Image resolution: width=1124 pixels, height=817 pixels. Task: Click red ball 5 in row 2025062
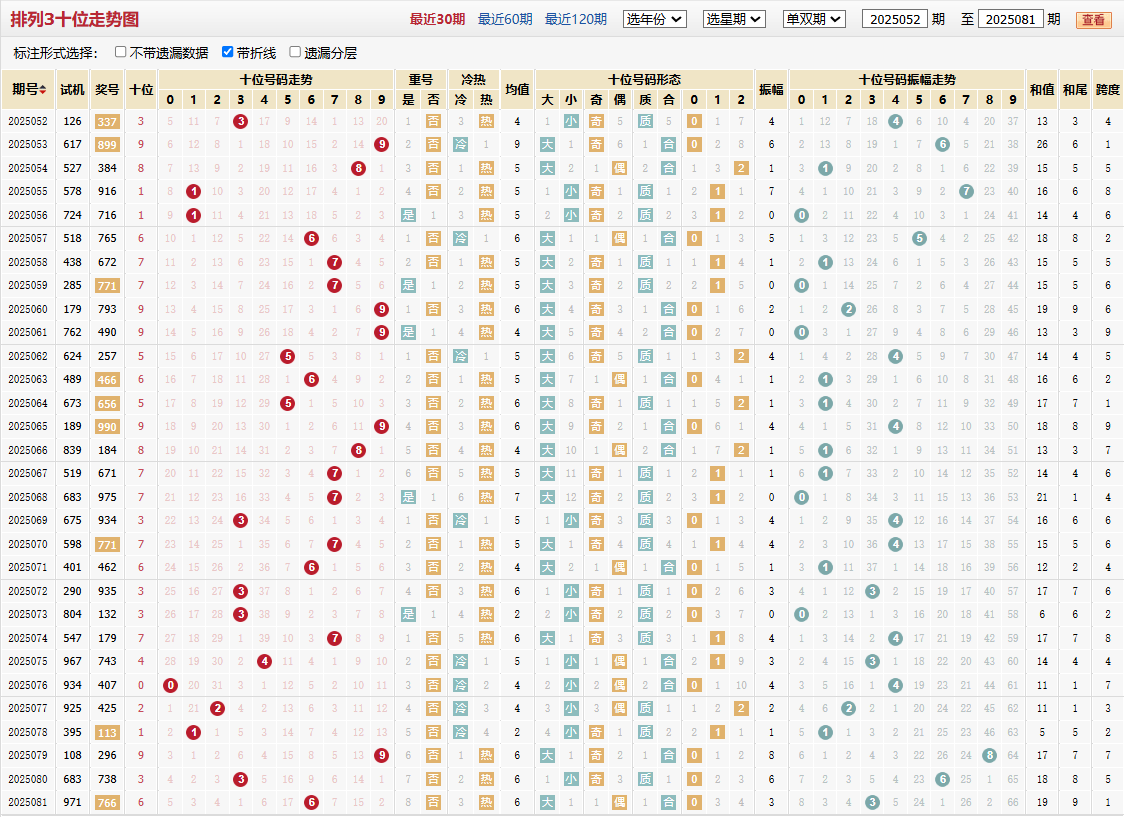(x=287, y=356)
